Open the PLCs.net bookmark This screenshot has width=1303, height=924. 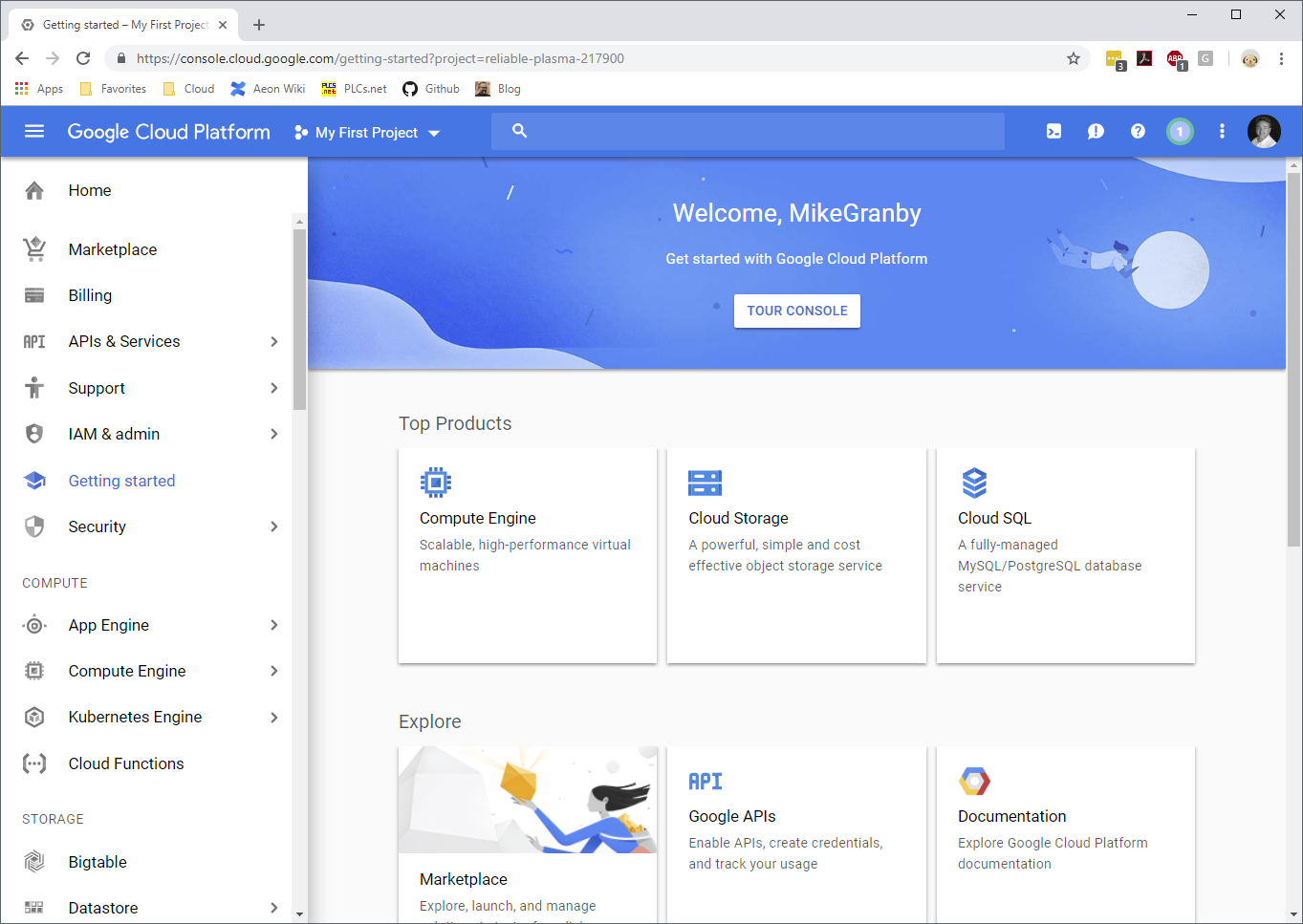[354, 89]
